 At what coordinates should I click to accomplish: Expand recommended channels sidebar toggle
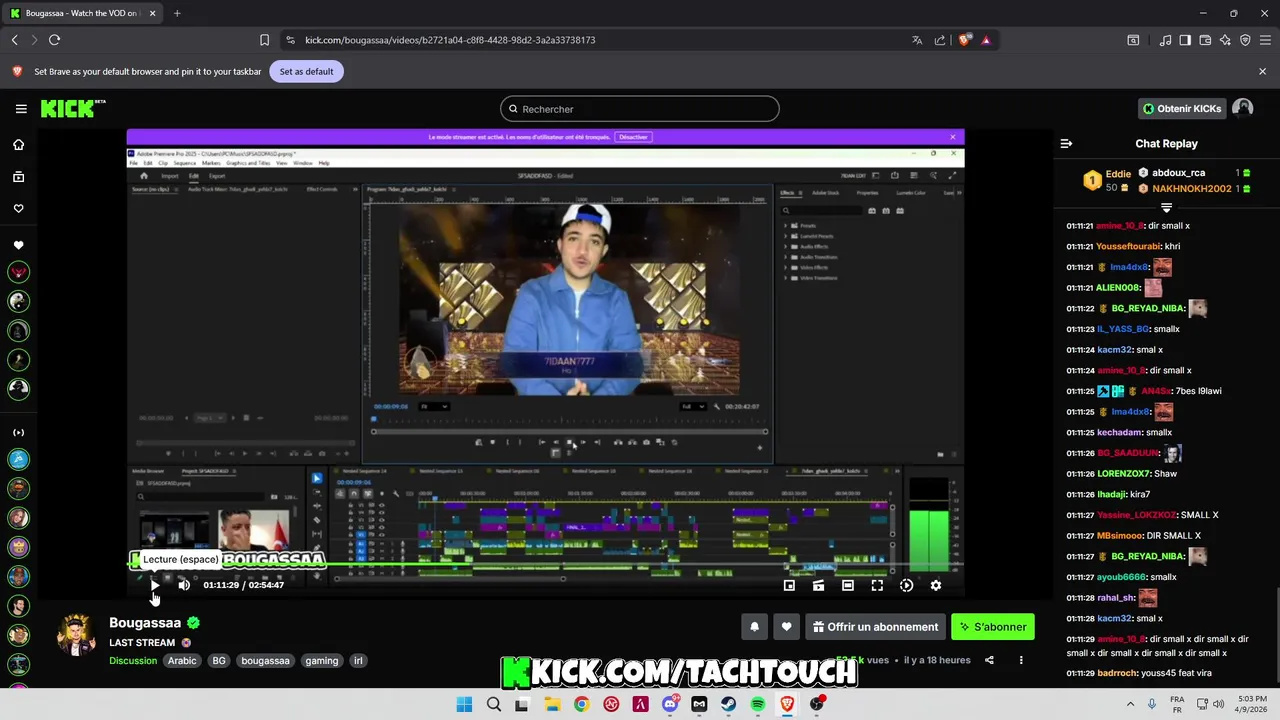click(18, 433)
